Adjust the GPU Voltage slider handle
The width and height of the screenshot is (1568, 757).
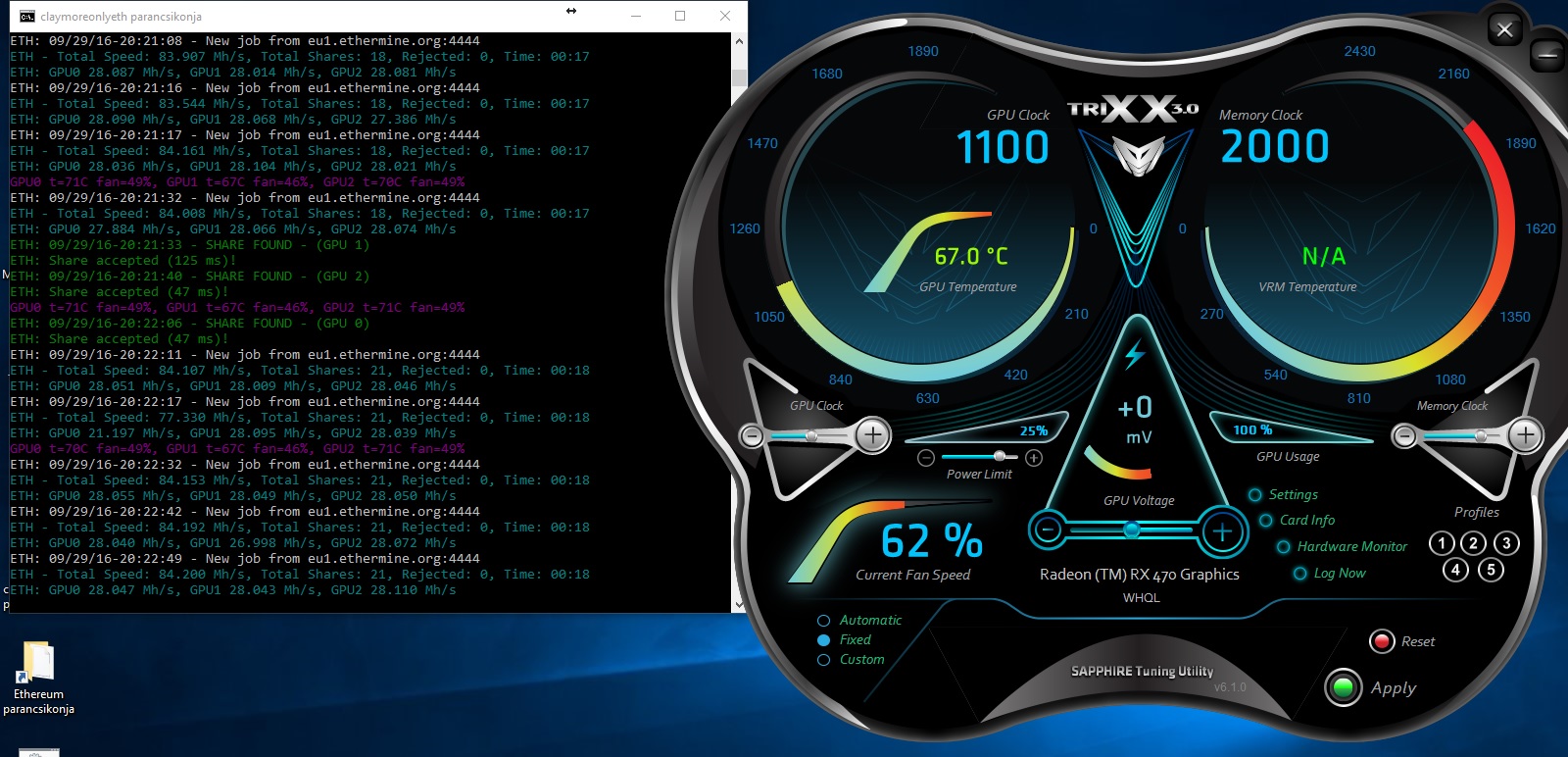pyautogui.click(x=1132, y=530)
